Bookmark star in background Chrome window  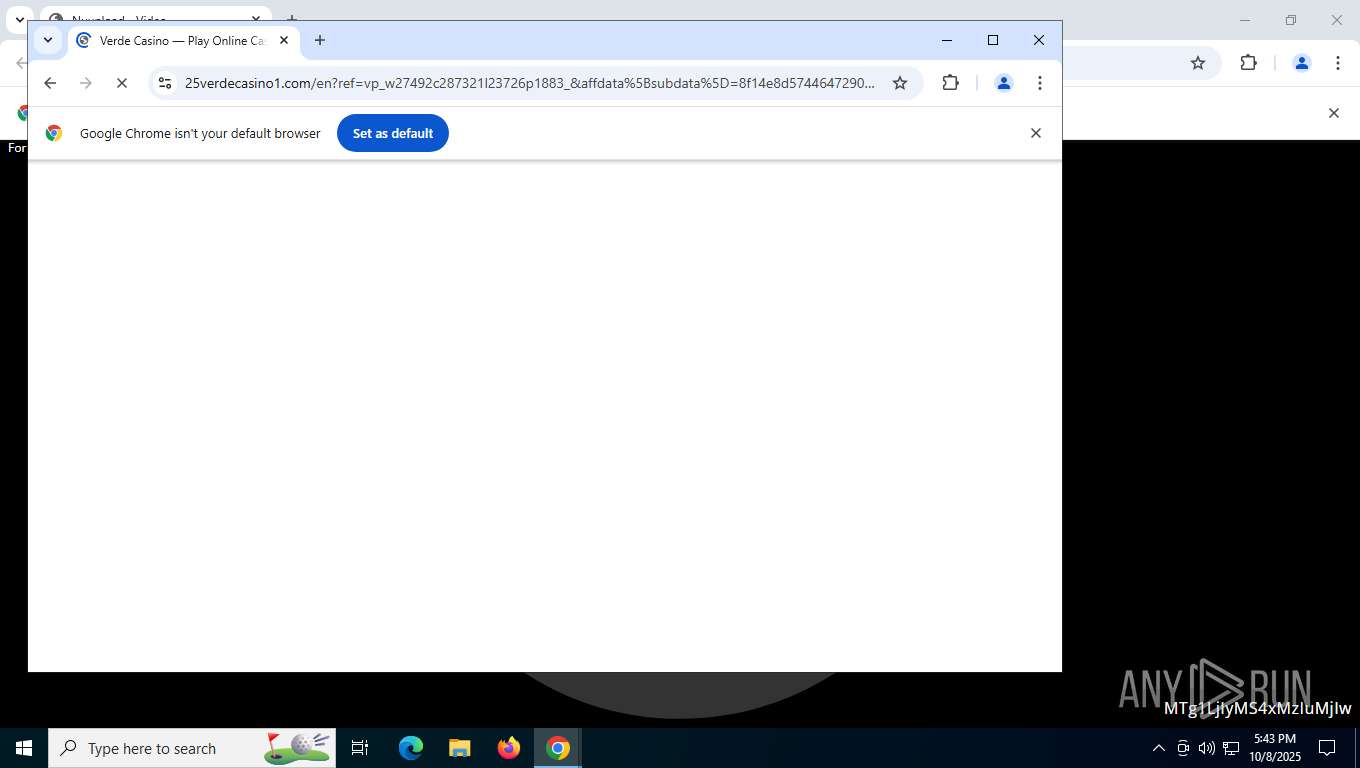[x=1198, y=63]
